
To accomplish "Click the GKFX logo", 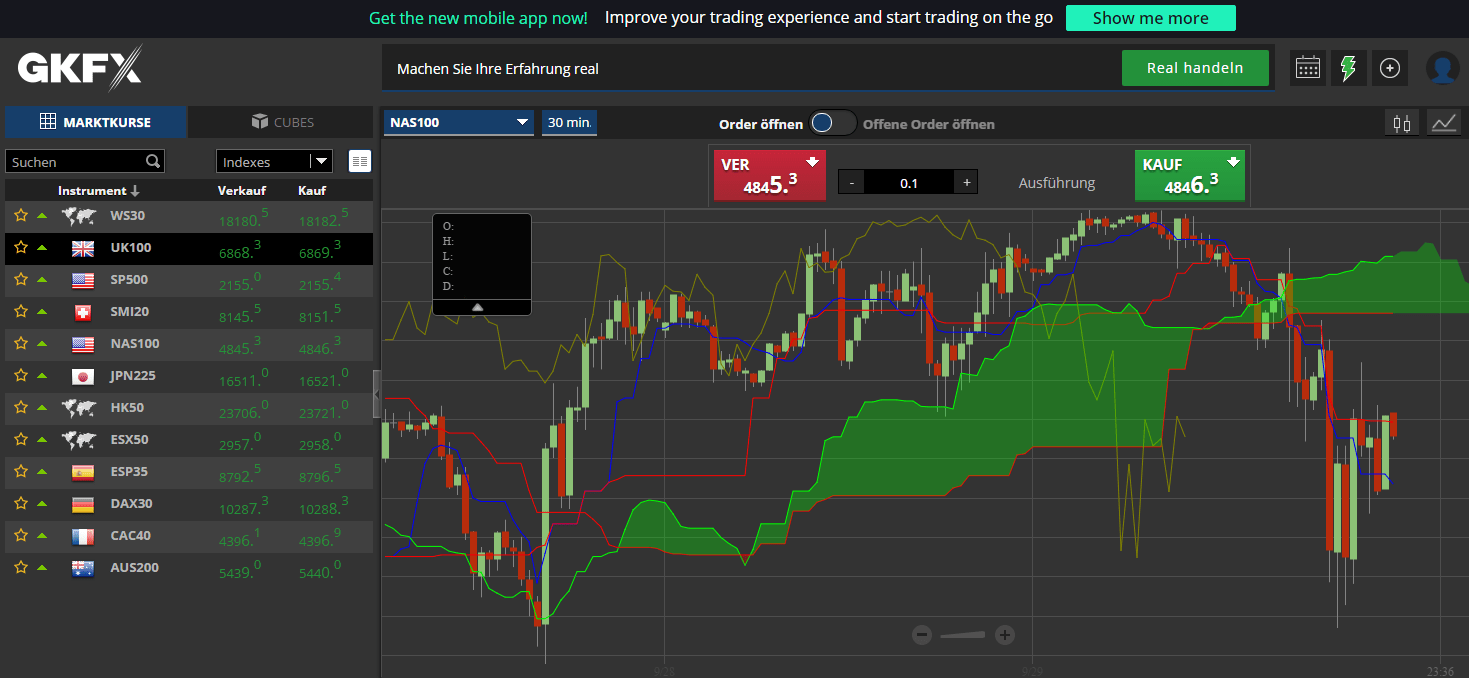I will coord(80,68).
